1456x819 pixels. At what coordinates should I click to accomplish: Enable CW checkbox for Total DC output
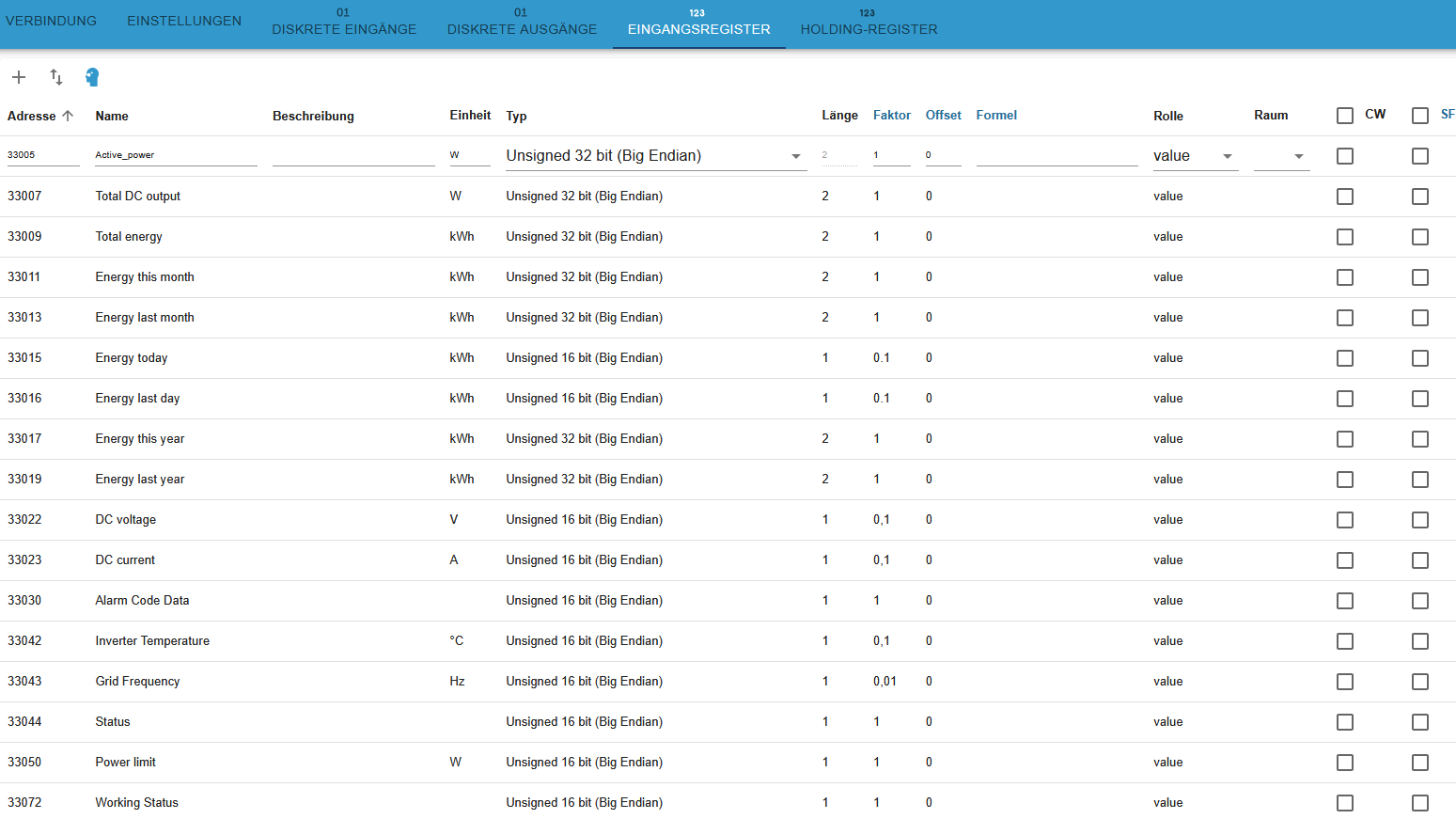[1345, 197]
